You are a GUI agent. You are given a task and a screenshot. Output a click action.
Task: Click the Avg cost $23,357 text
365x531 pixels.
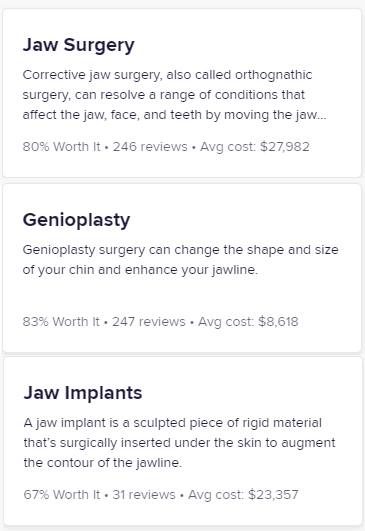pyautogui.click(x=243, y=494)
